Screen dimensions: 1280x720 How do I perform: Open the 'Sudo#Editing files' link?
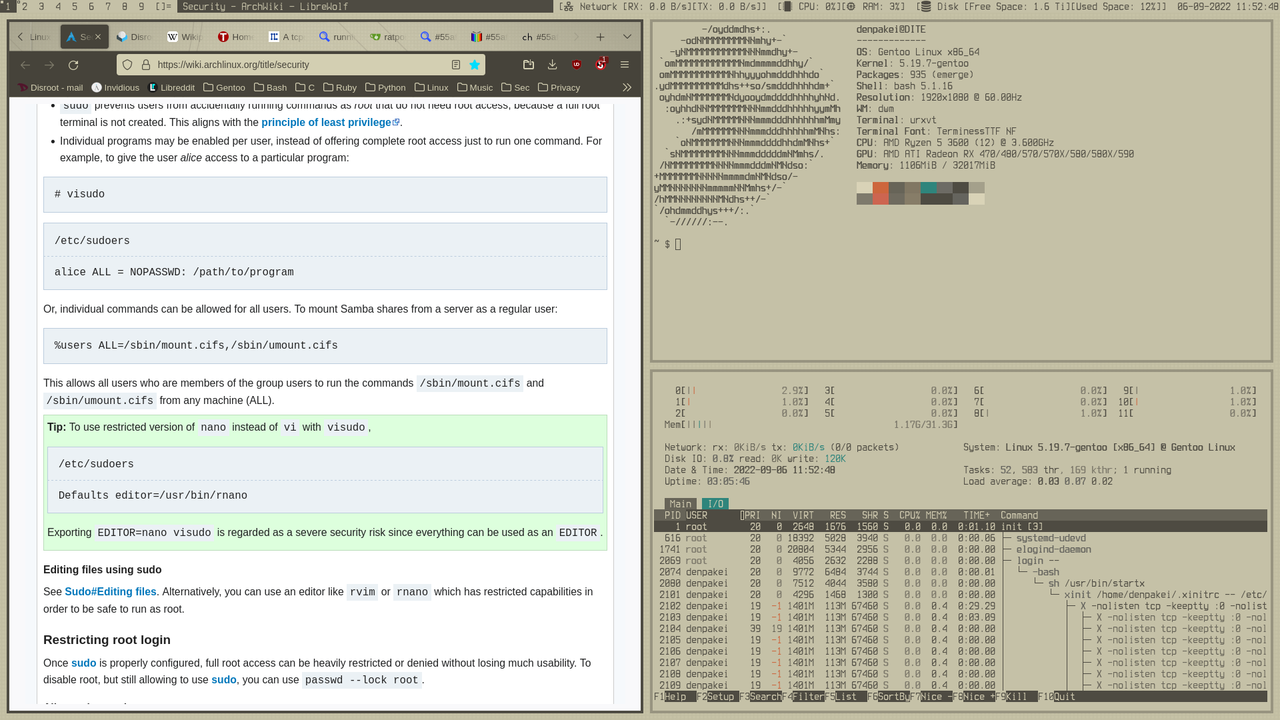[111, 592]
